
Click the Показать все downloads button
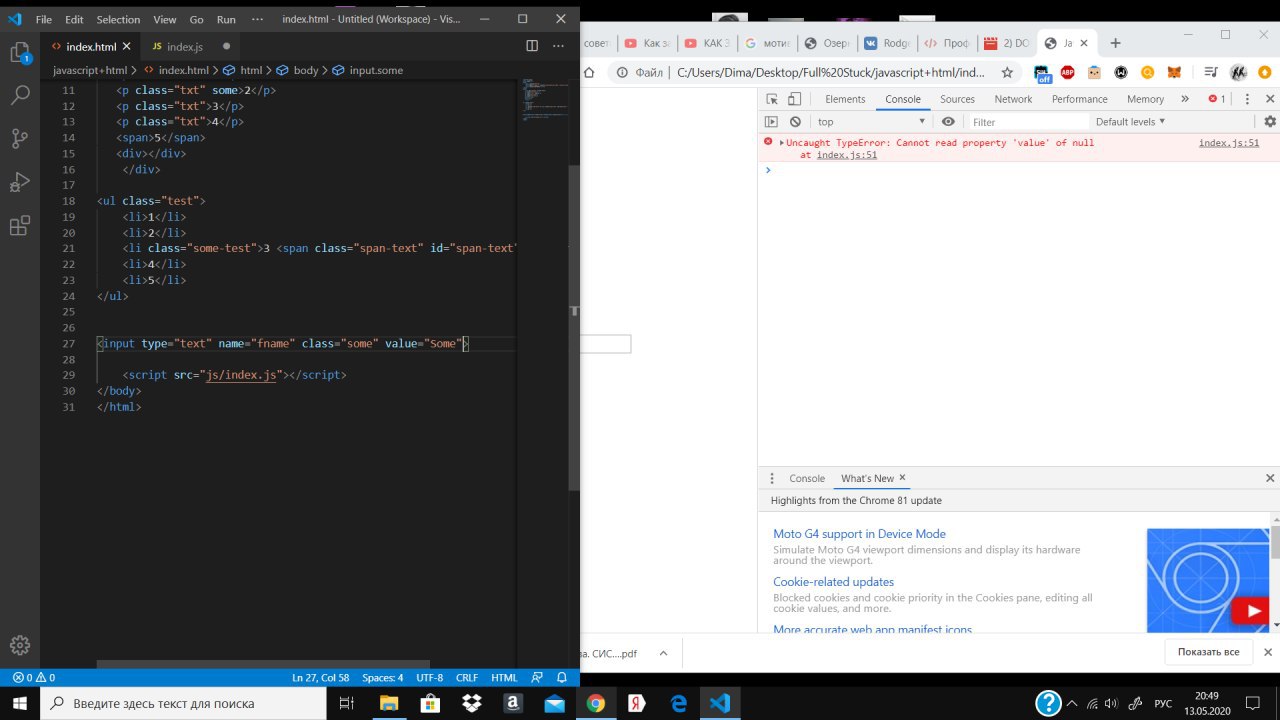1208,652
